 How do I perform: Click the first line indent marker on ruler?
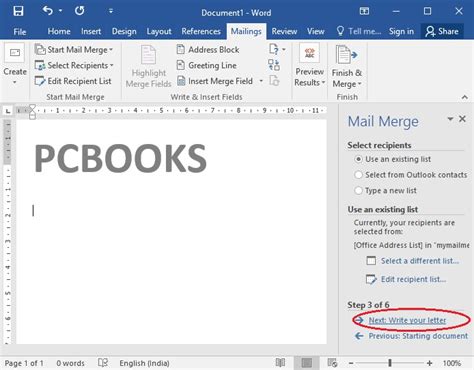coord(32,107)
